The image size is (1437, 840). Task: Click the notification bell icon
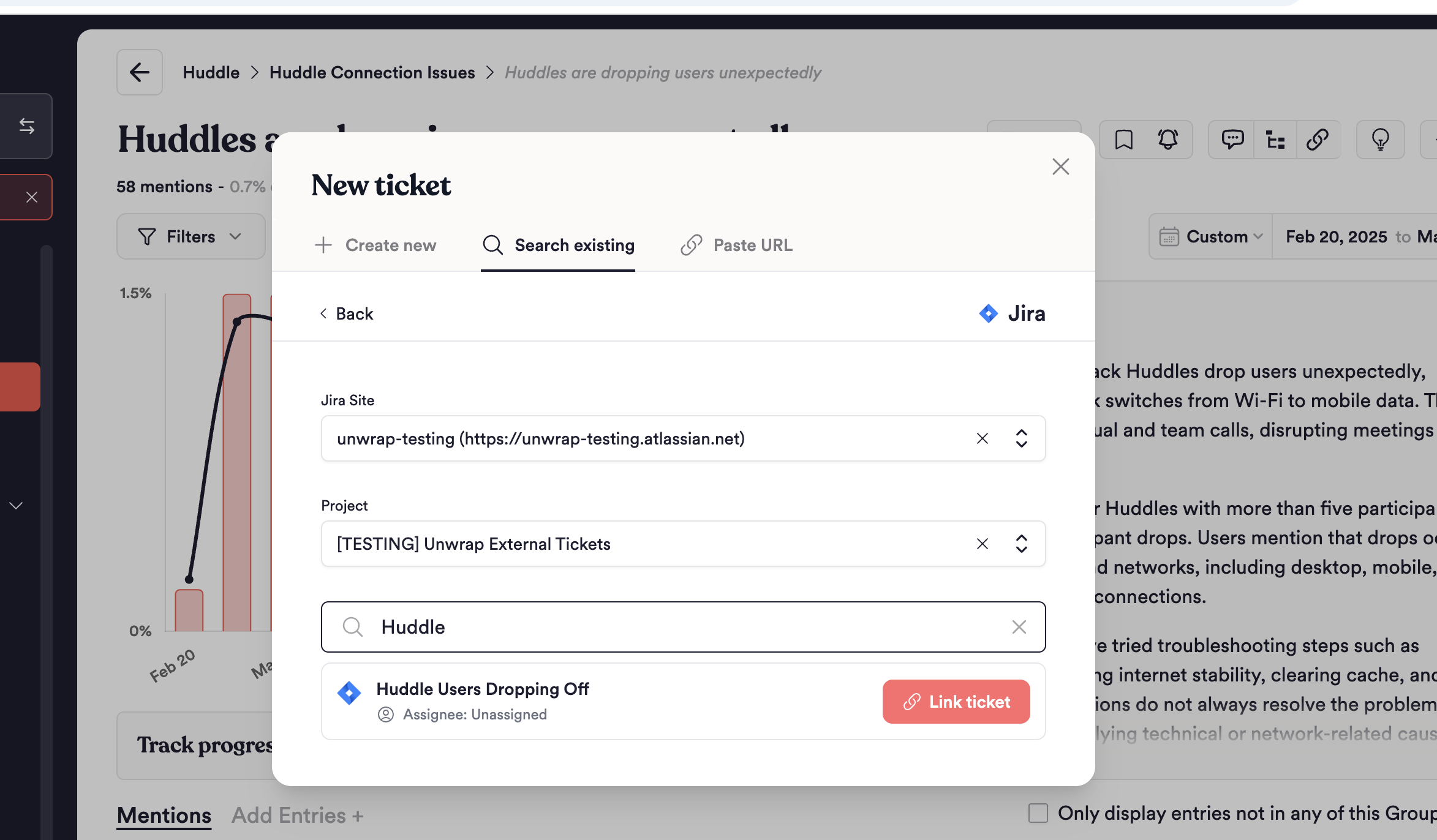coord(1167,140)
